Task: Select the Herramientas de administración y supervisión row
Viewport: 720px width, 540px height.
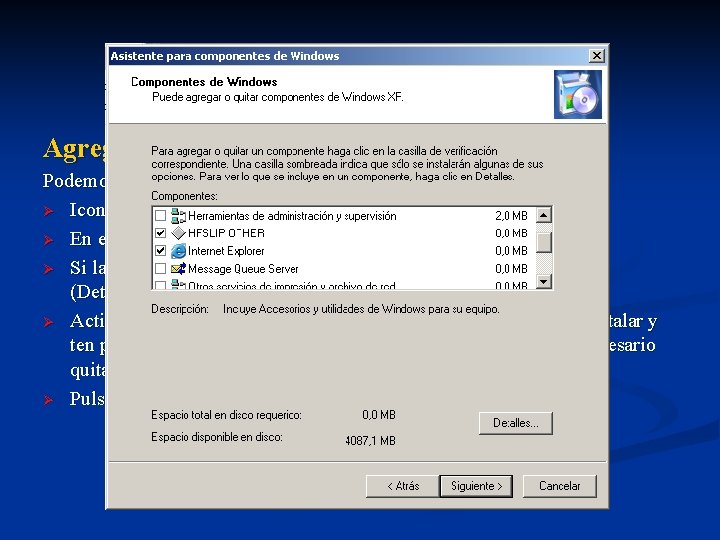Action: (343, 216)
